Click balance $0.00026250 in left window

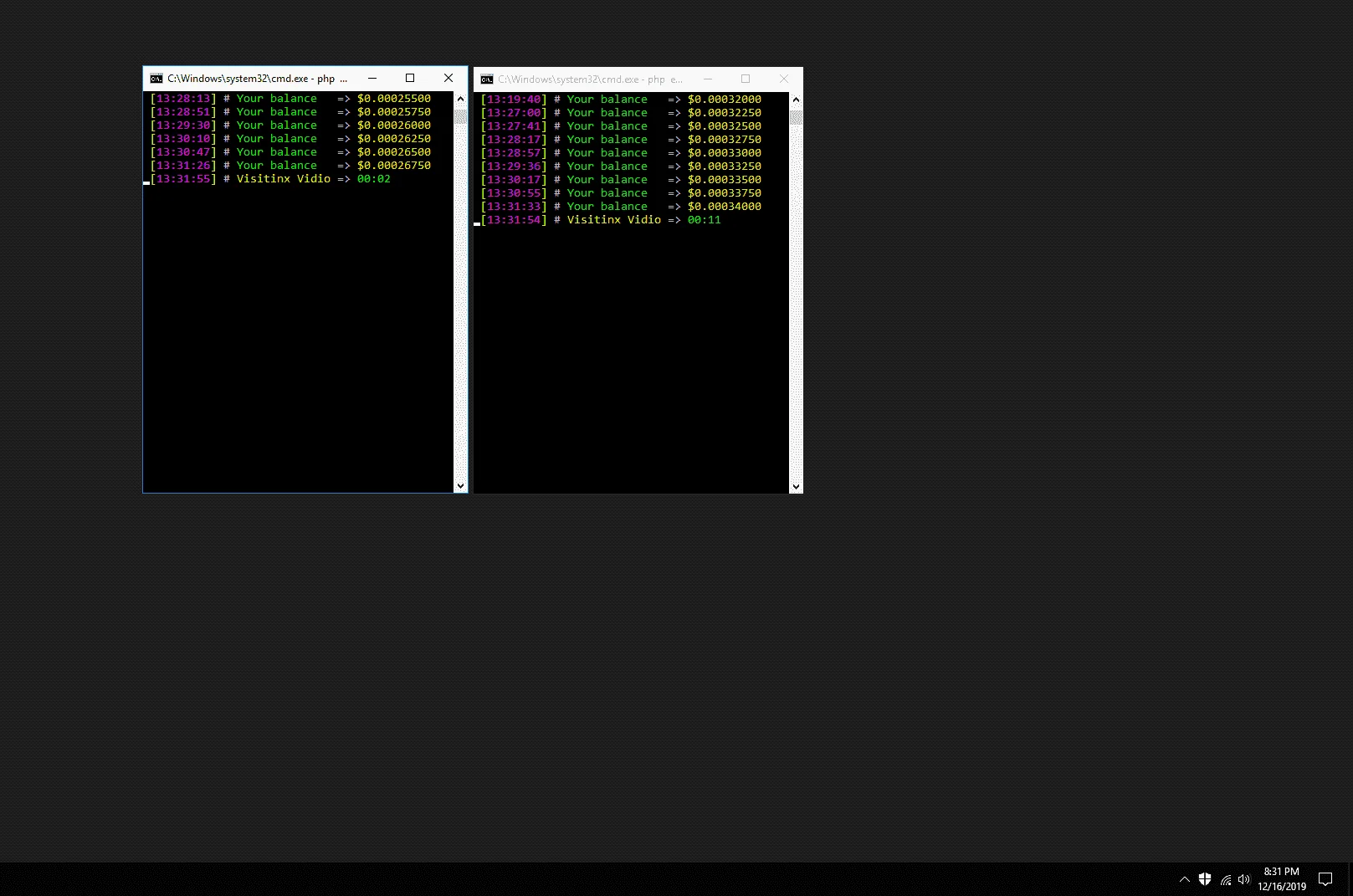point(394,139)
